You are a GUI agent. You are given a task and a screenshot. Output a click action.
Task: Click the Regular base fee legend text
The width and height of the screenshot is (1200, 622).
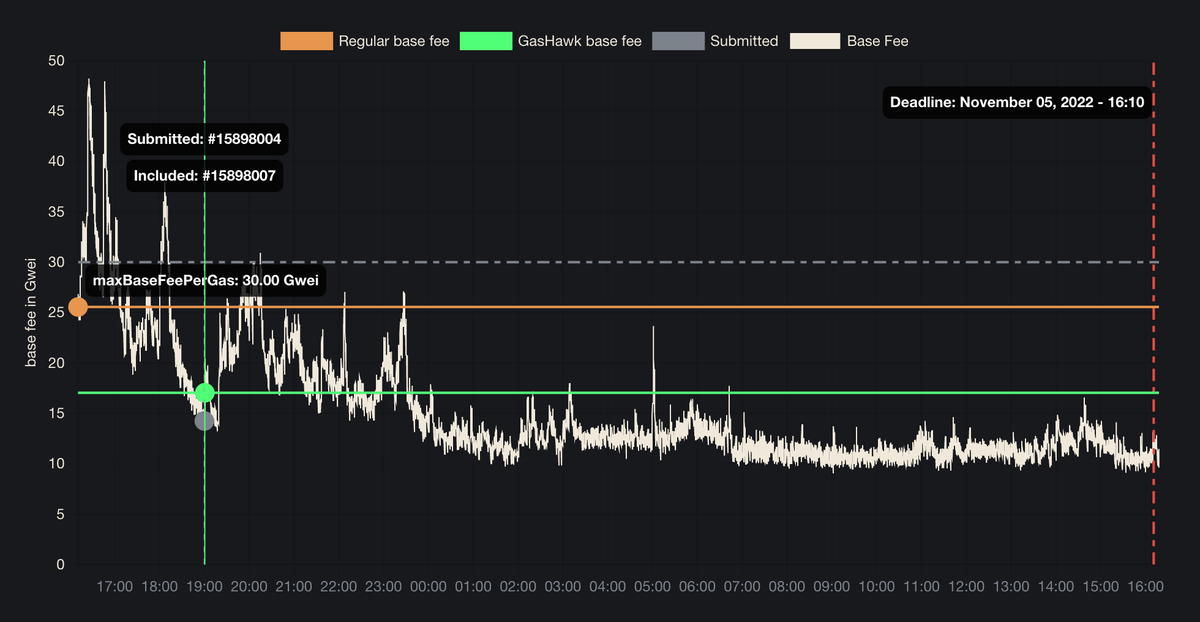pos(394,41)
